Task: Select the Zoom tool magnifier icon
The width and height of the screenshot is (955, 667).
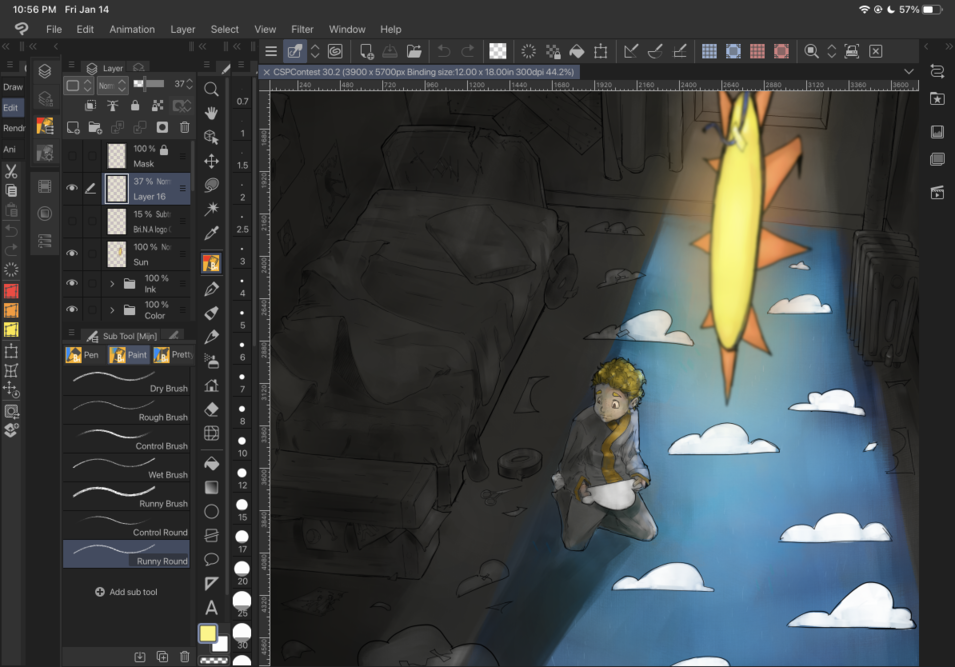Action: (x=211, y=90)
